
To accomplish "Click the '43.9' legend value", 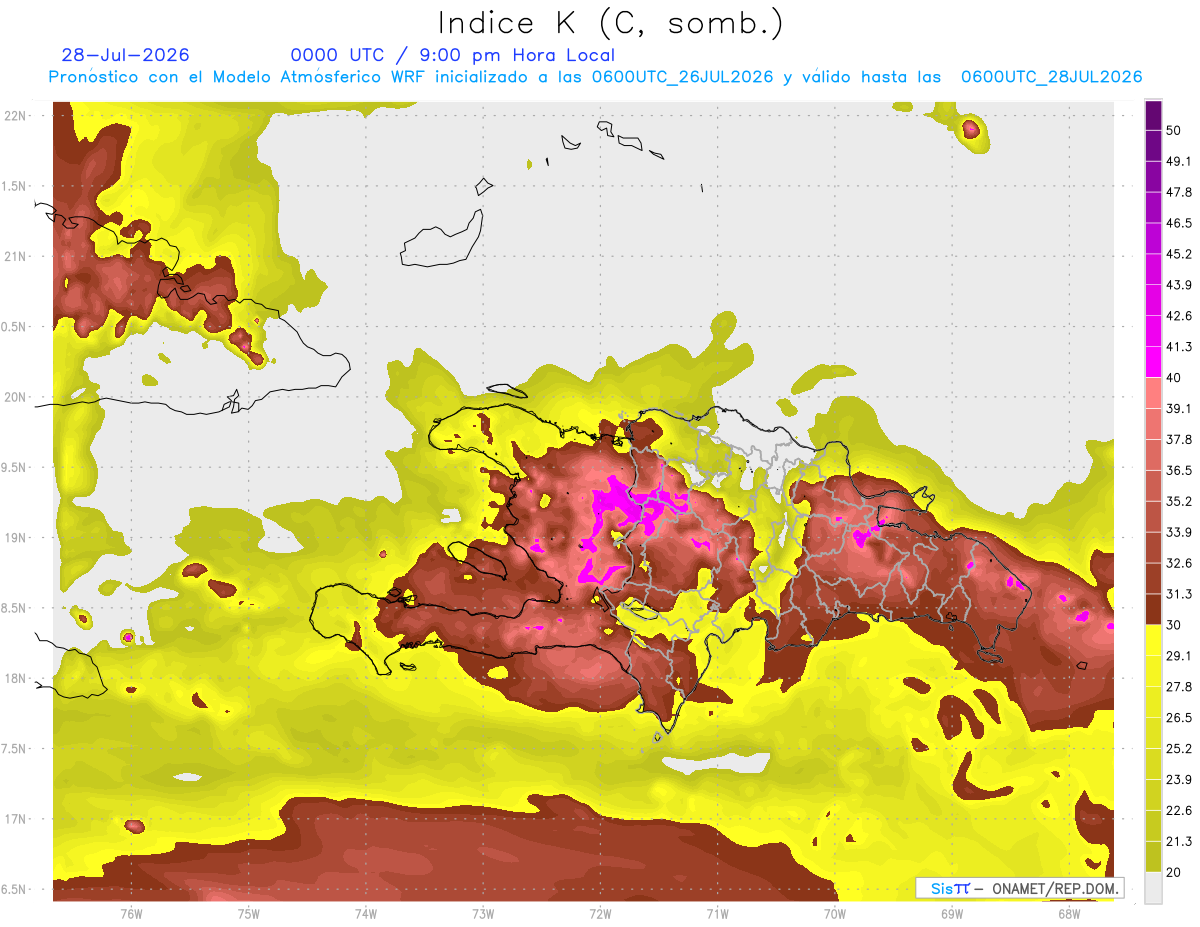I will click(x=1179, y=285).
